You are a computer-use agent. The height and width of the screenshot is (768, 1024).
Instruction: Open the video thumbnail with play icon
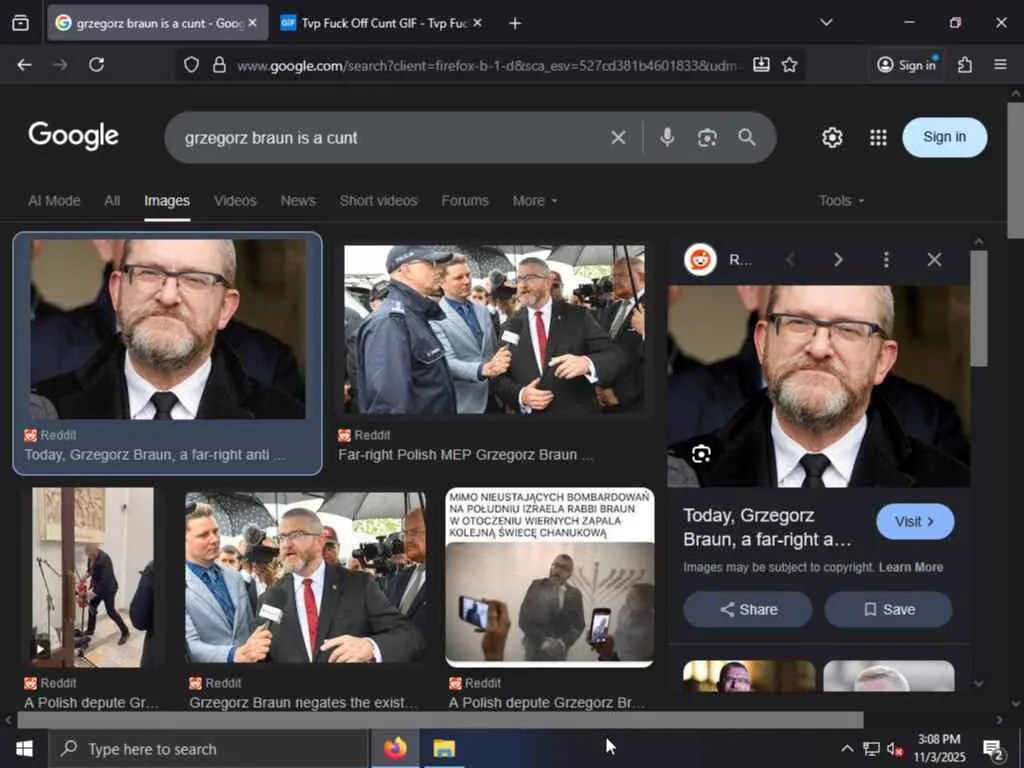[93, 577]
